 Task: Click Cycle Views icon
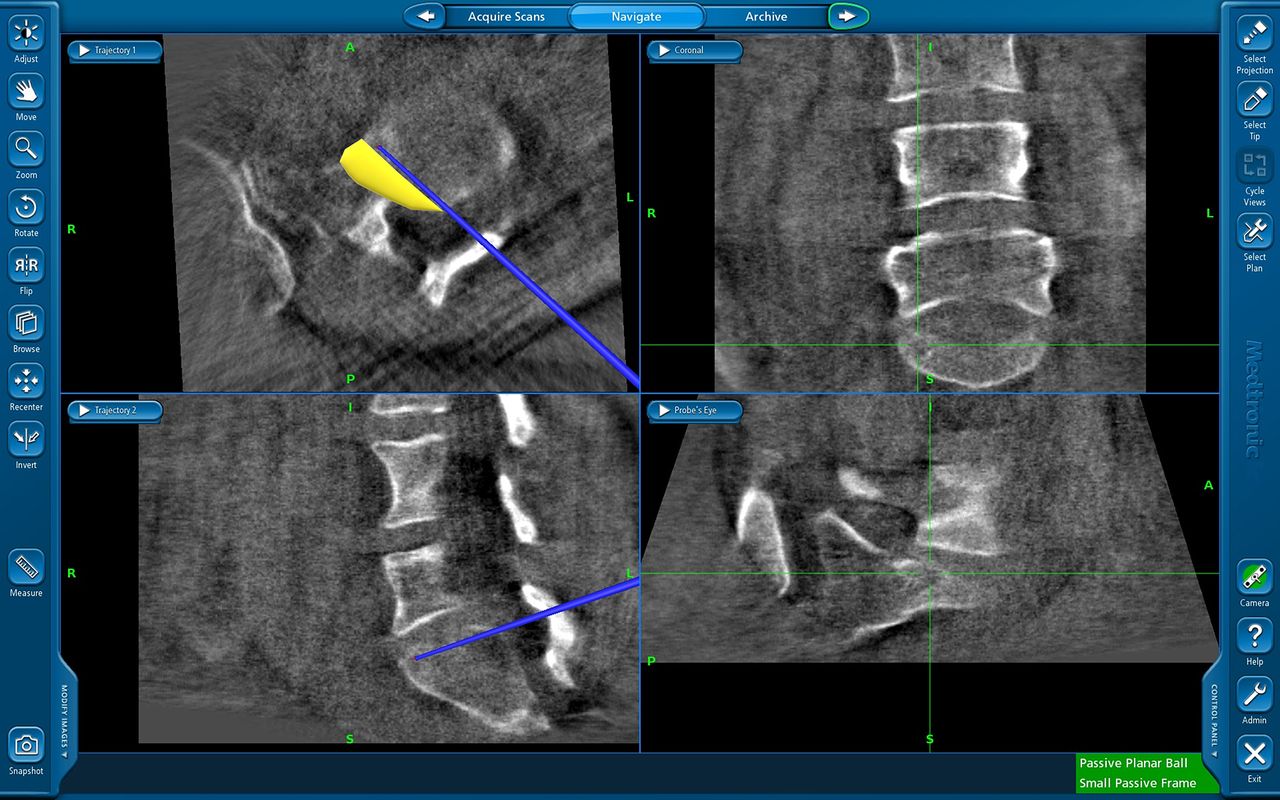point(1254,166)
